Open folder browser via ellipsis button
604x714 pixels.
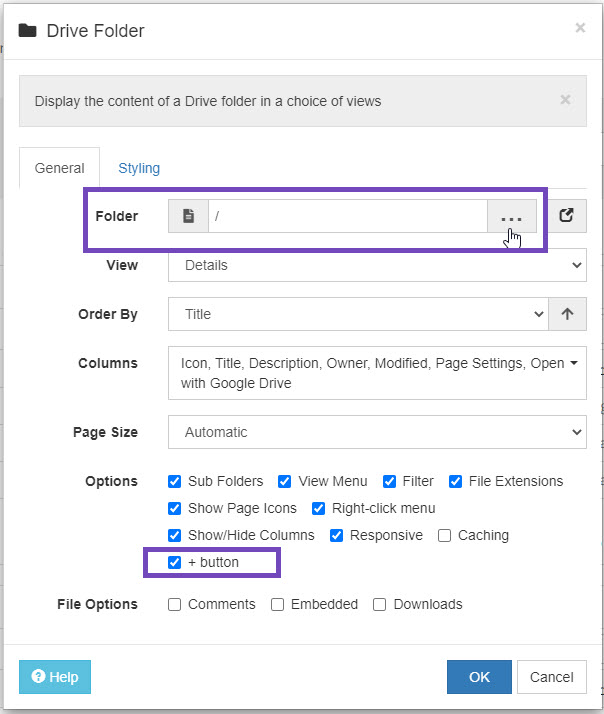(x=512, y=216)
